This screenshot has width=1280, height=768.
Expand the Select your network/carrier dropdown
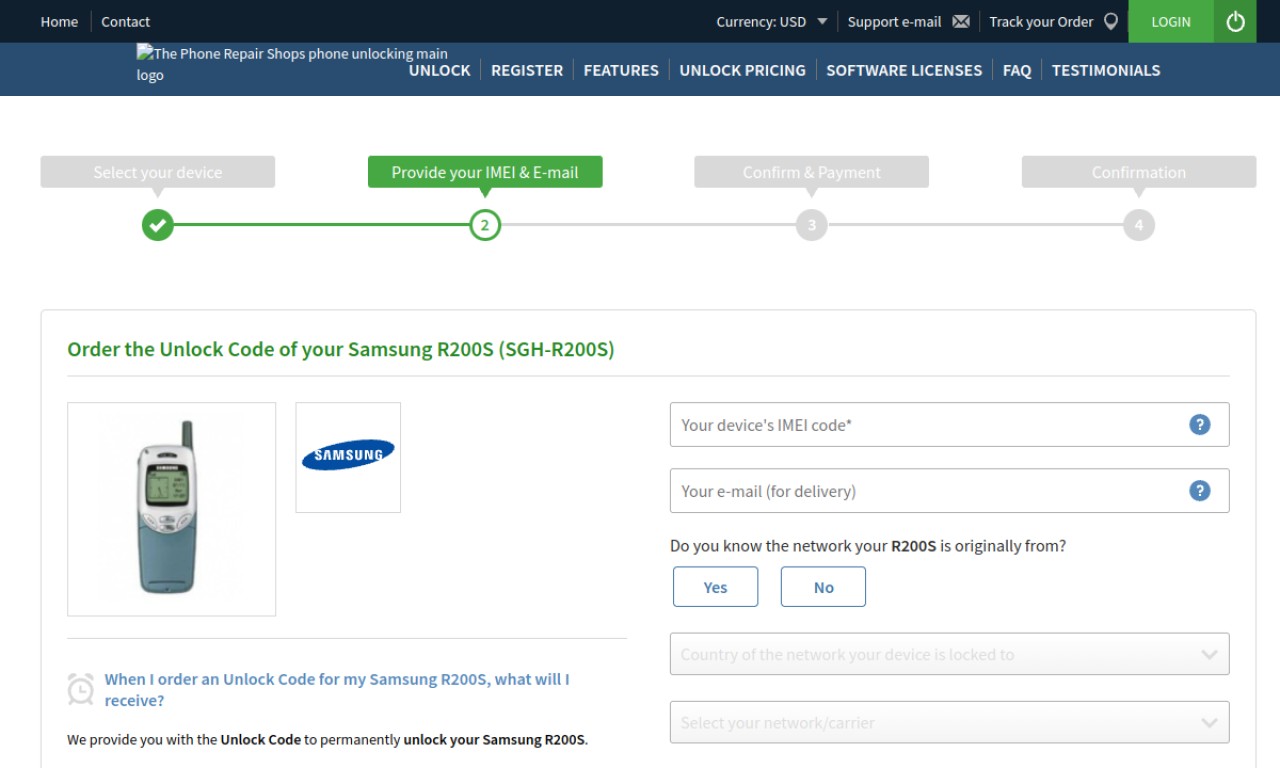click(949, 722)
